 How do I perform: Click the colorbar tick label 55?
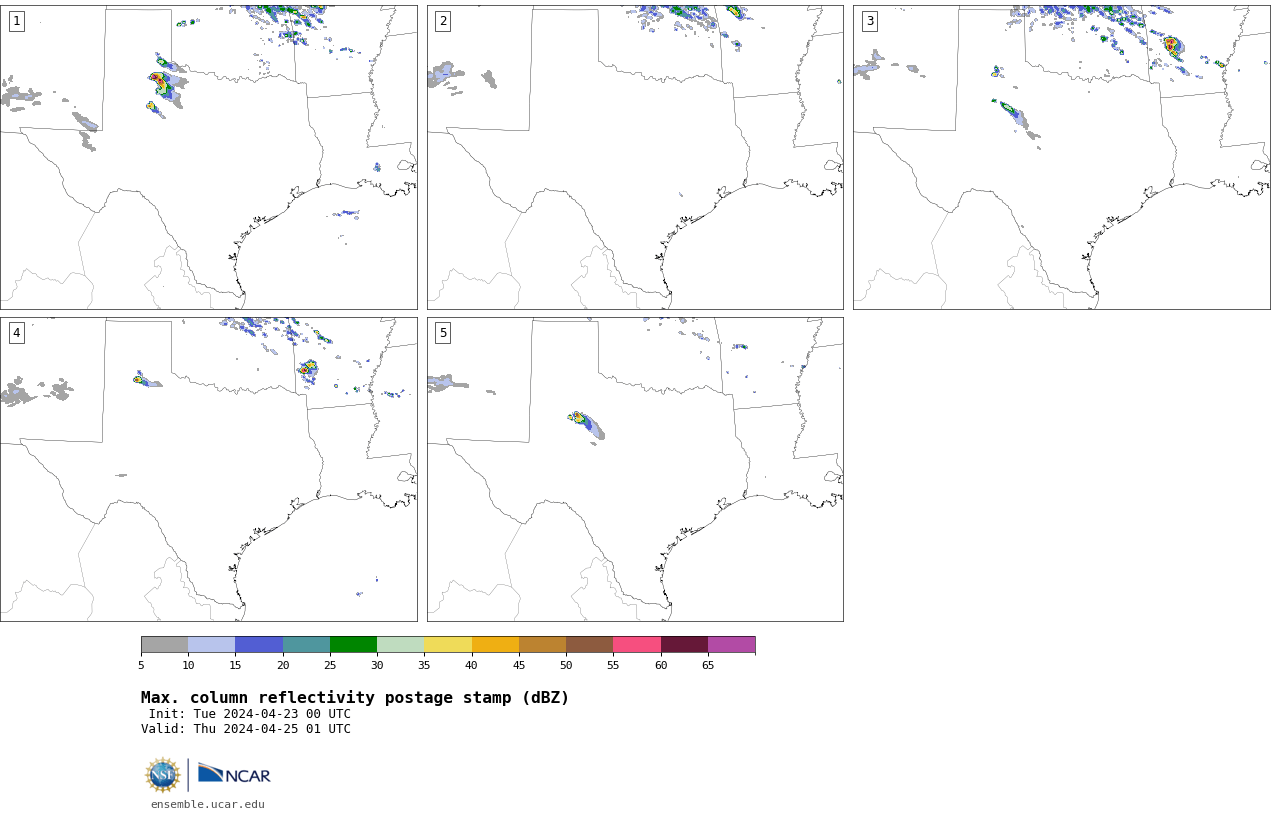pyautogui.click(x=613, y=666)
